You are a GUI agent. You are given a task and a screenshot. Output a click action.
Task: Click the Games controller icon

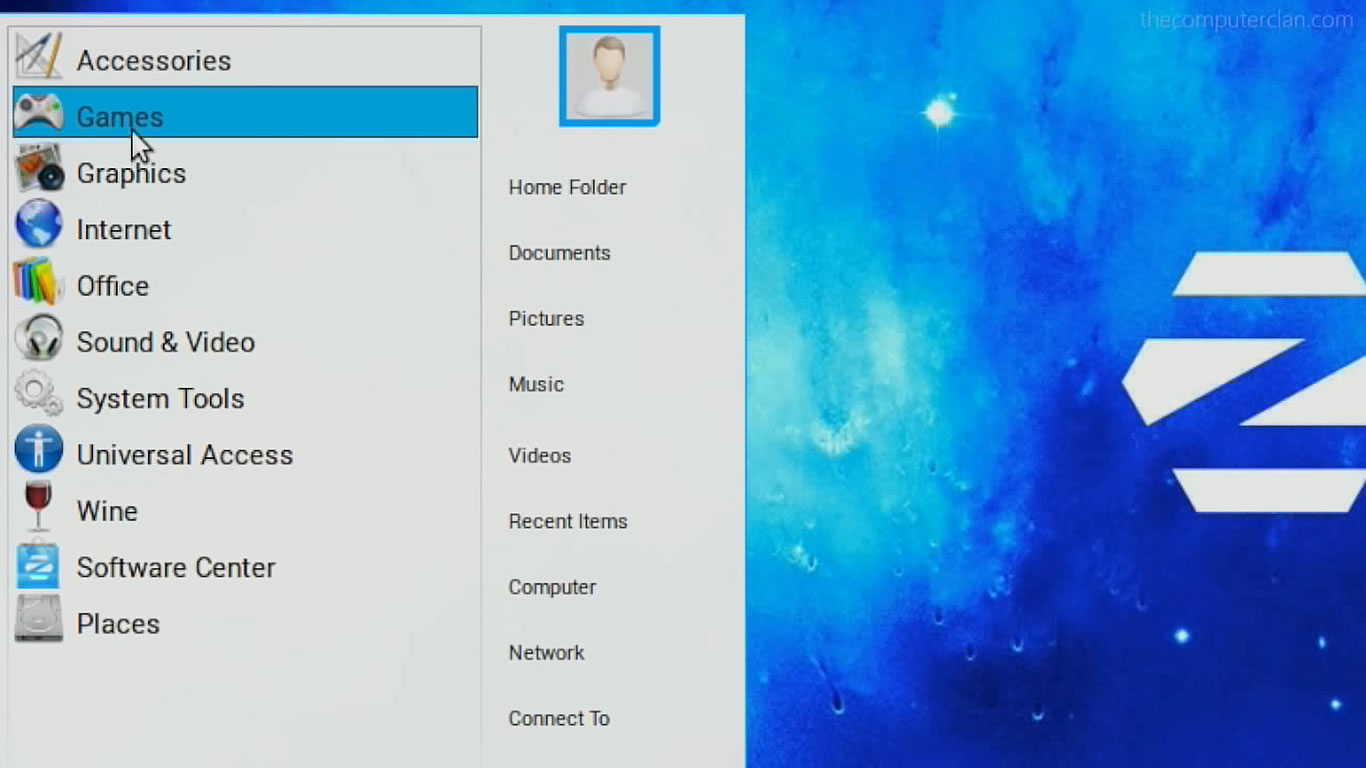pos(39,113)
